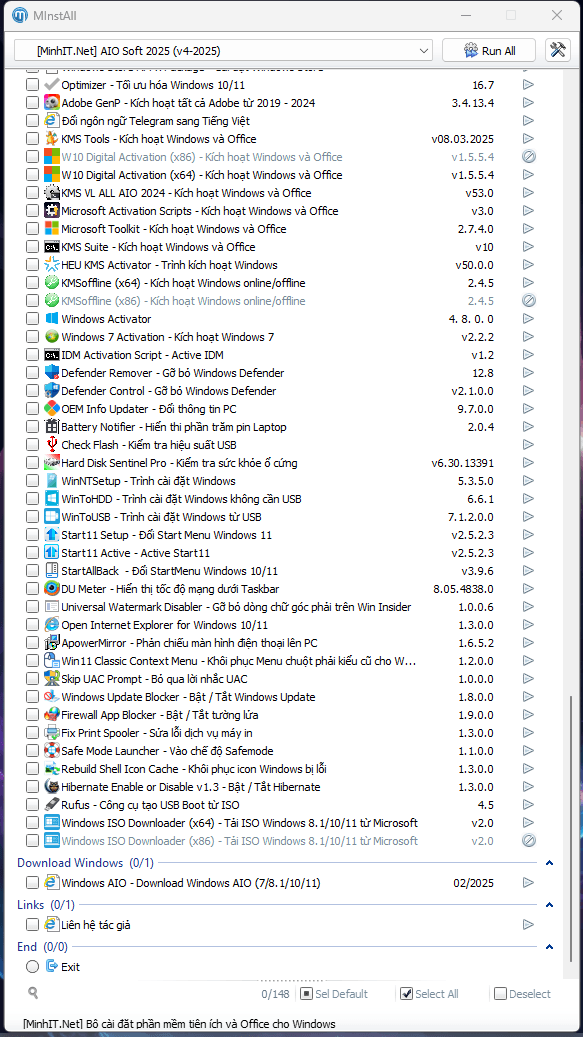Click the Defender Control shield icon
Image resolution: width=583 pixels, height=1037 pixels.
click(52, 390)
